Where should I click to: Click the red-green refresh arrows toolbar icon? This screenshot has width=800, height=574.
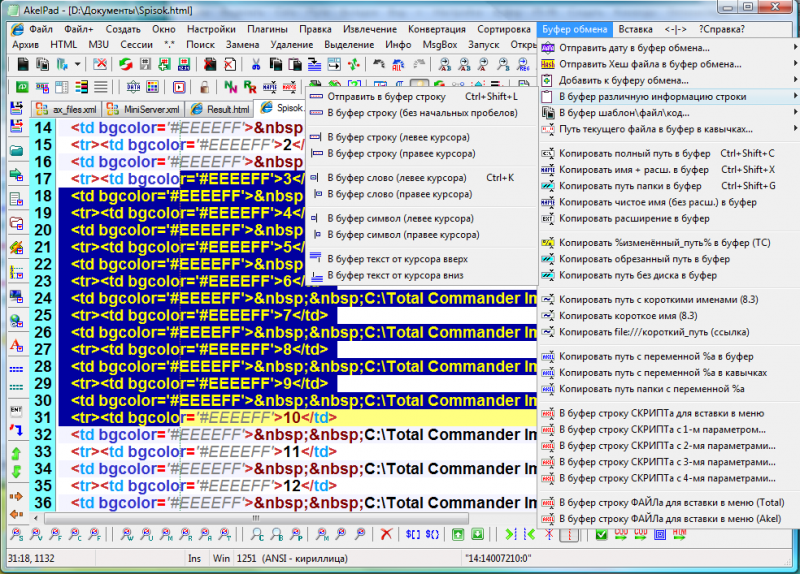tap(125, 64)
